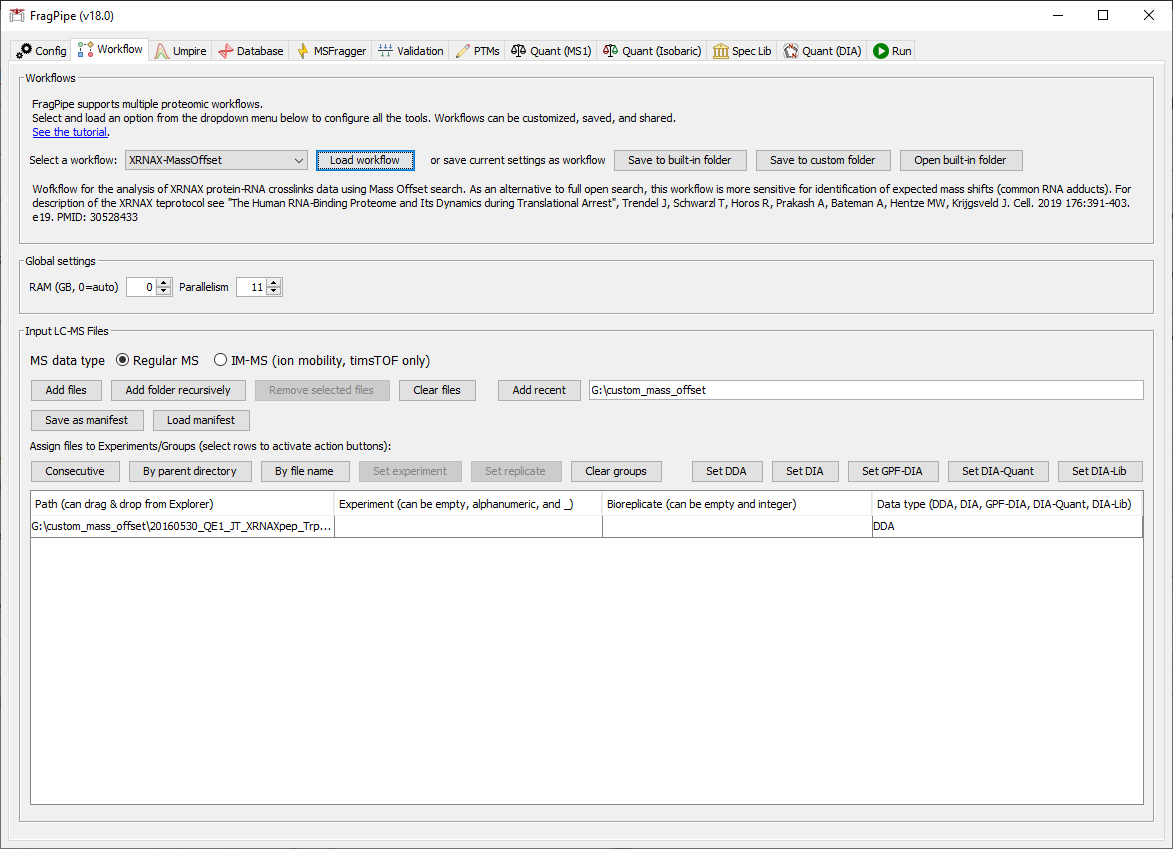Screen dimensions: 1173x849
Task: Click the Clear files button
Action: [x=437, y=390]
